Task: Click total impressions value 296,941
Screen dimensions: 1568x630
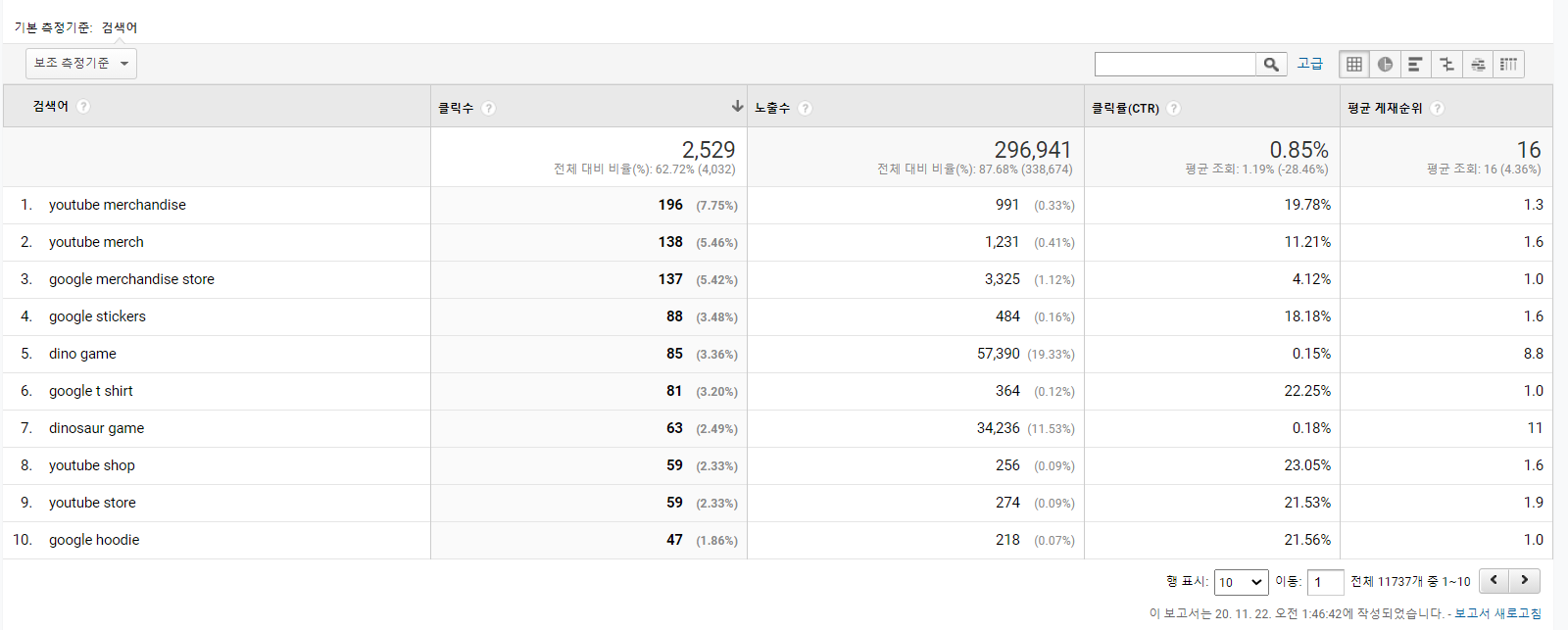Action: click(1033, 150)
